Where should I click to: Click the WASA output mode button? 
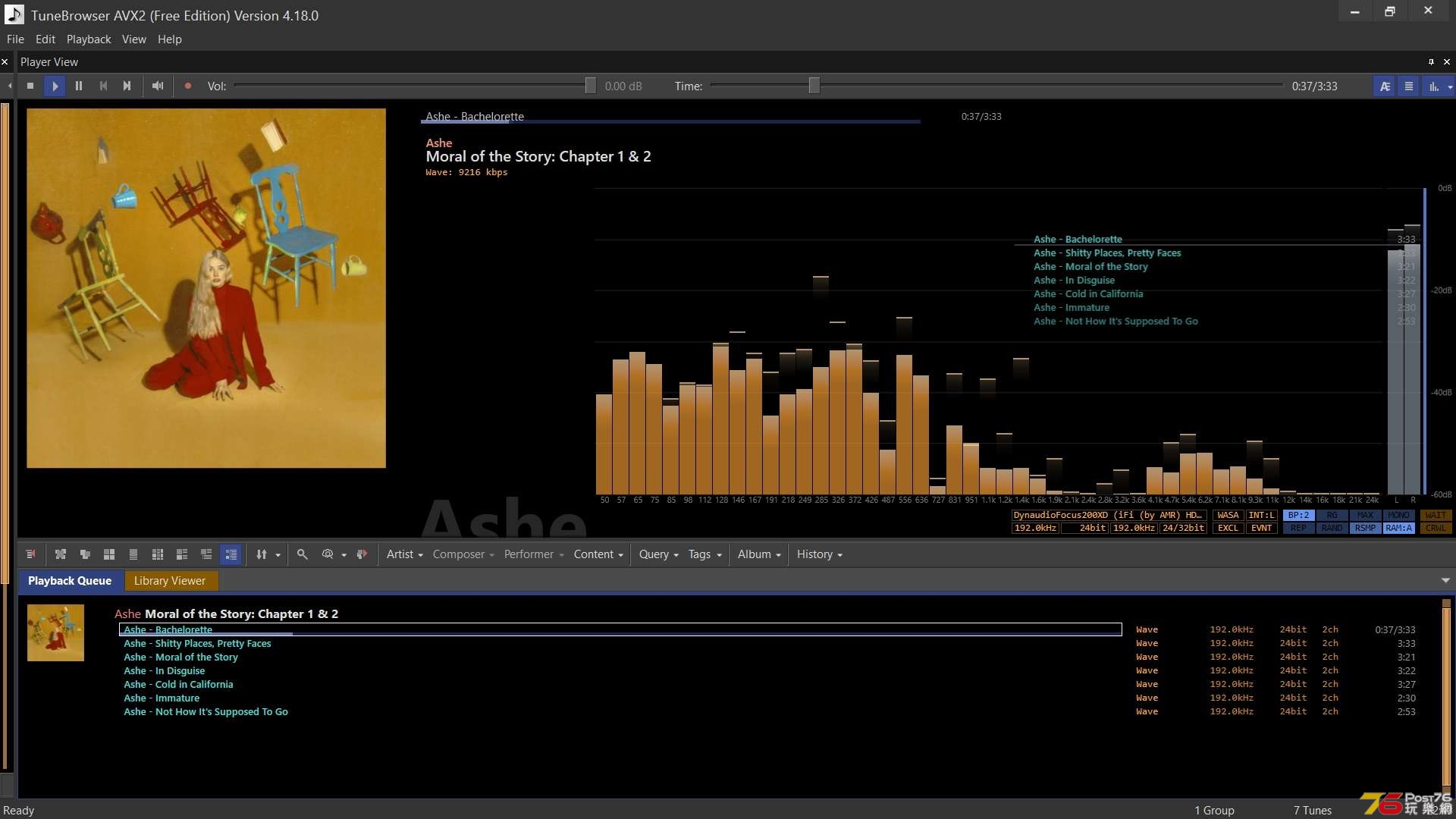point(1228,516)
